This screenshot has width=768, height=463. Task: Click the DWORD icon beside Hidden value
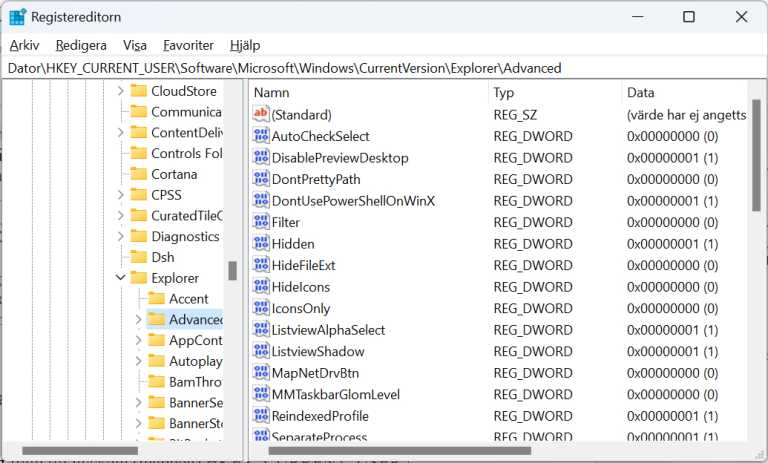(x=261, y=244)
